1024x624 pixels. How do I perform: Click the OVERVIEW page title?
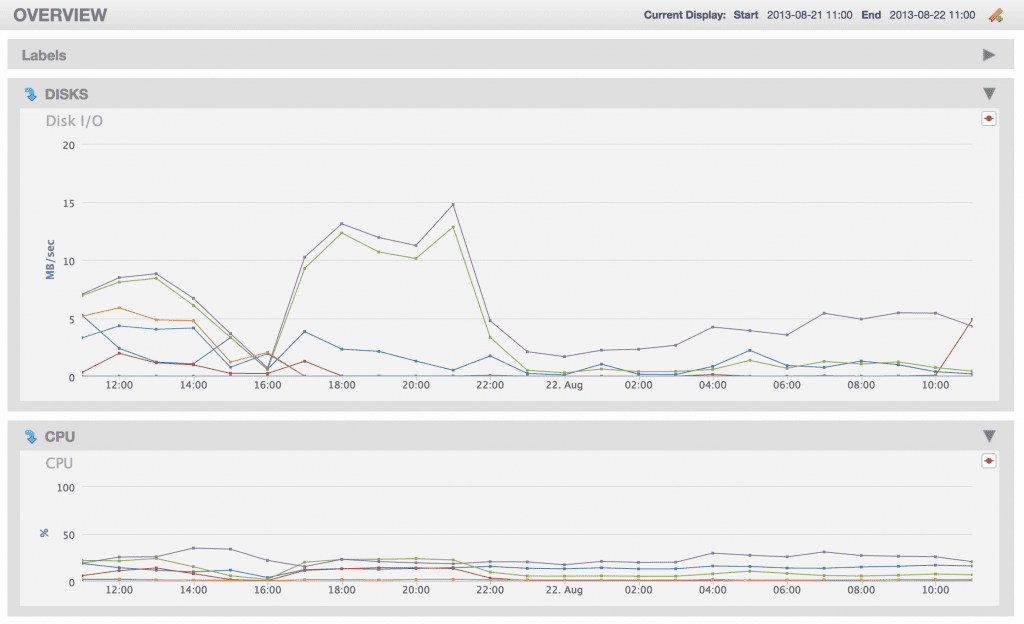(60, 15)
